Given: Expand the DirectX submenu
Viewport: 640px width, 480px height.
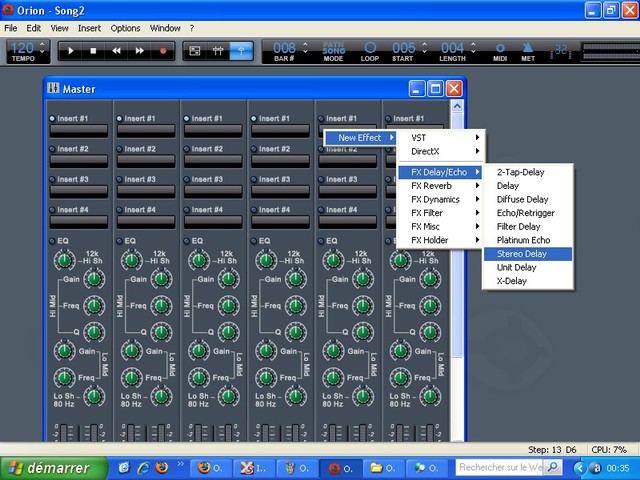Looking at the screenshot, I should [441, 151].
